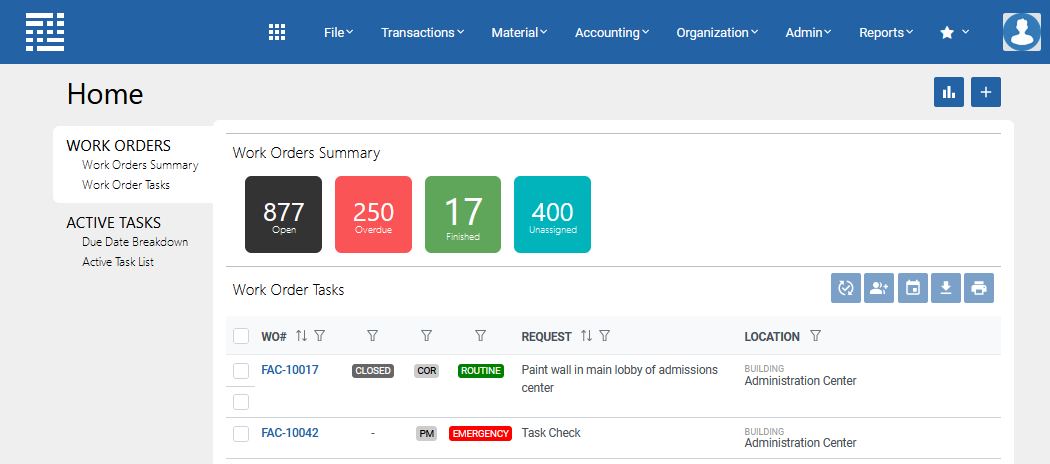Open work order FAC-10017 link
This screenshot has height=464, width=1050.
click(290, 370)
